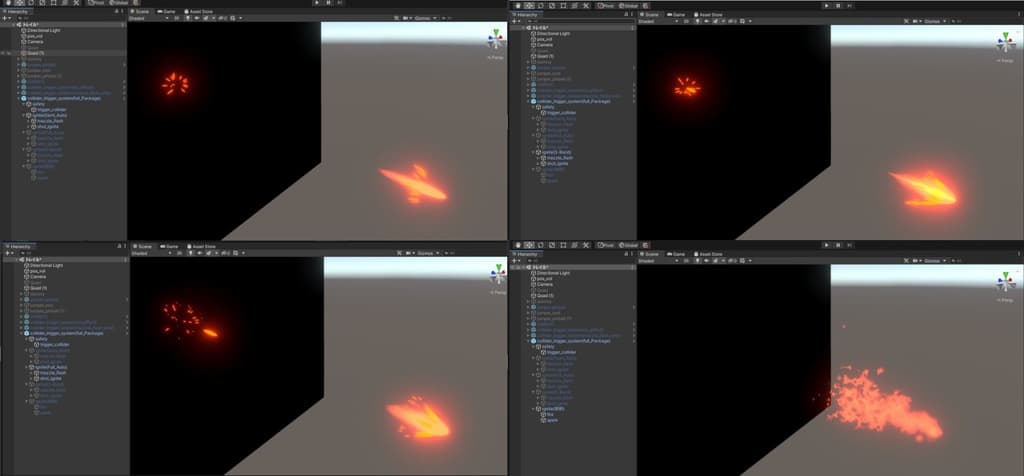Screen dimensions: 1024x476
Task: Select the Hand tool in top-right editor toolbar
Action: (517, 5)
